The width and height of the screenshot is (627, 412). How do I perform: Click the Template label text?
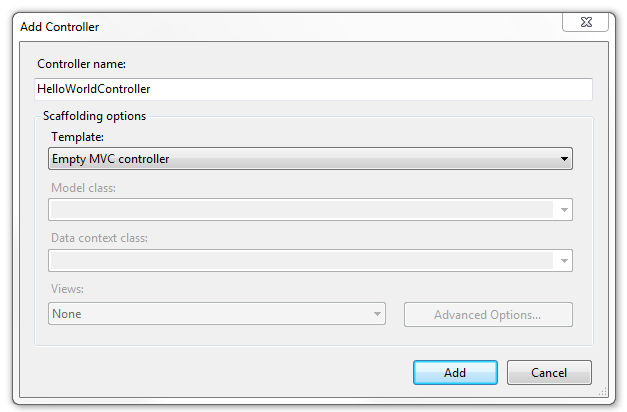(x=77, y=136)
